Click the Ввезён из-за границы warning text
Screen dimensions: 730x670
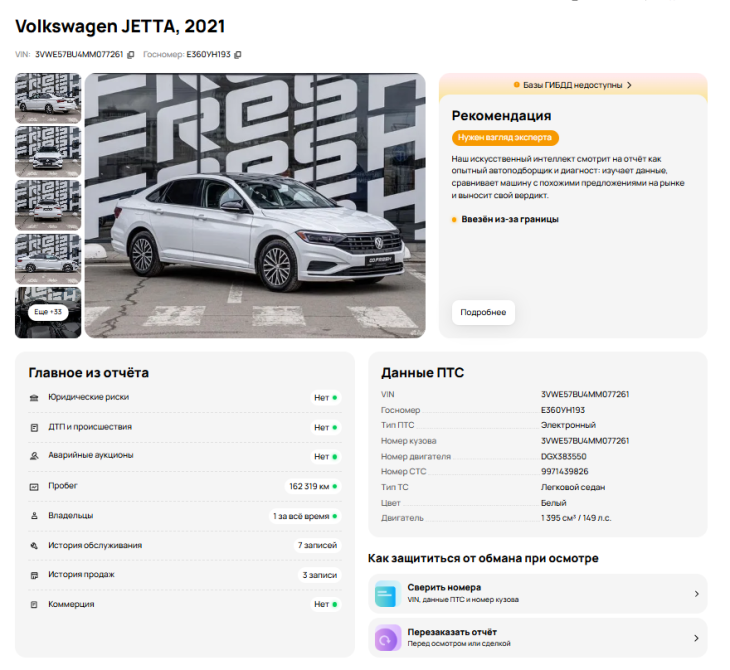tap(510, 219)
